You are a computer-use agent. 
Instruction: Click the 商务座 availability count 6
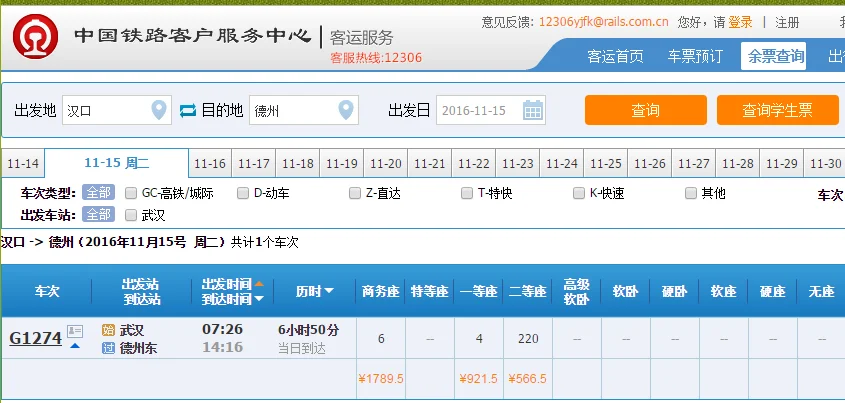381,338
